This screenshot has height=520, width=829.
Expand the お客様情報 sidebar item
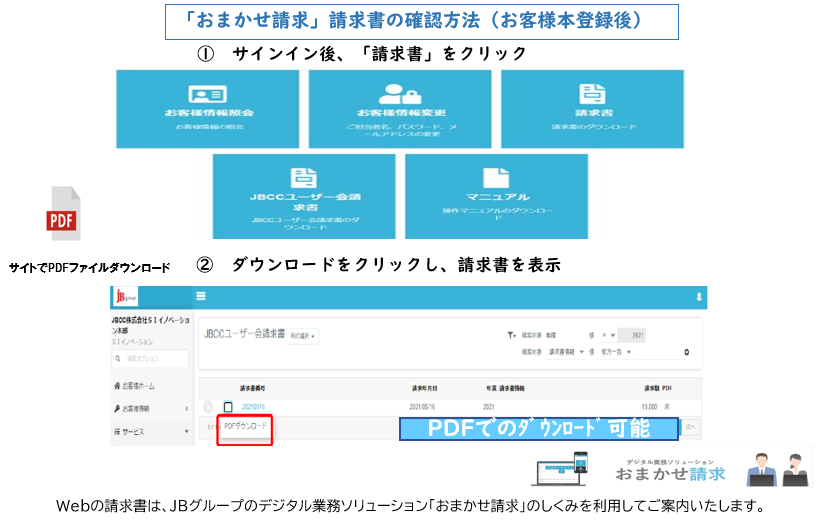[x=151, y=408]
